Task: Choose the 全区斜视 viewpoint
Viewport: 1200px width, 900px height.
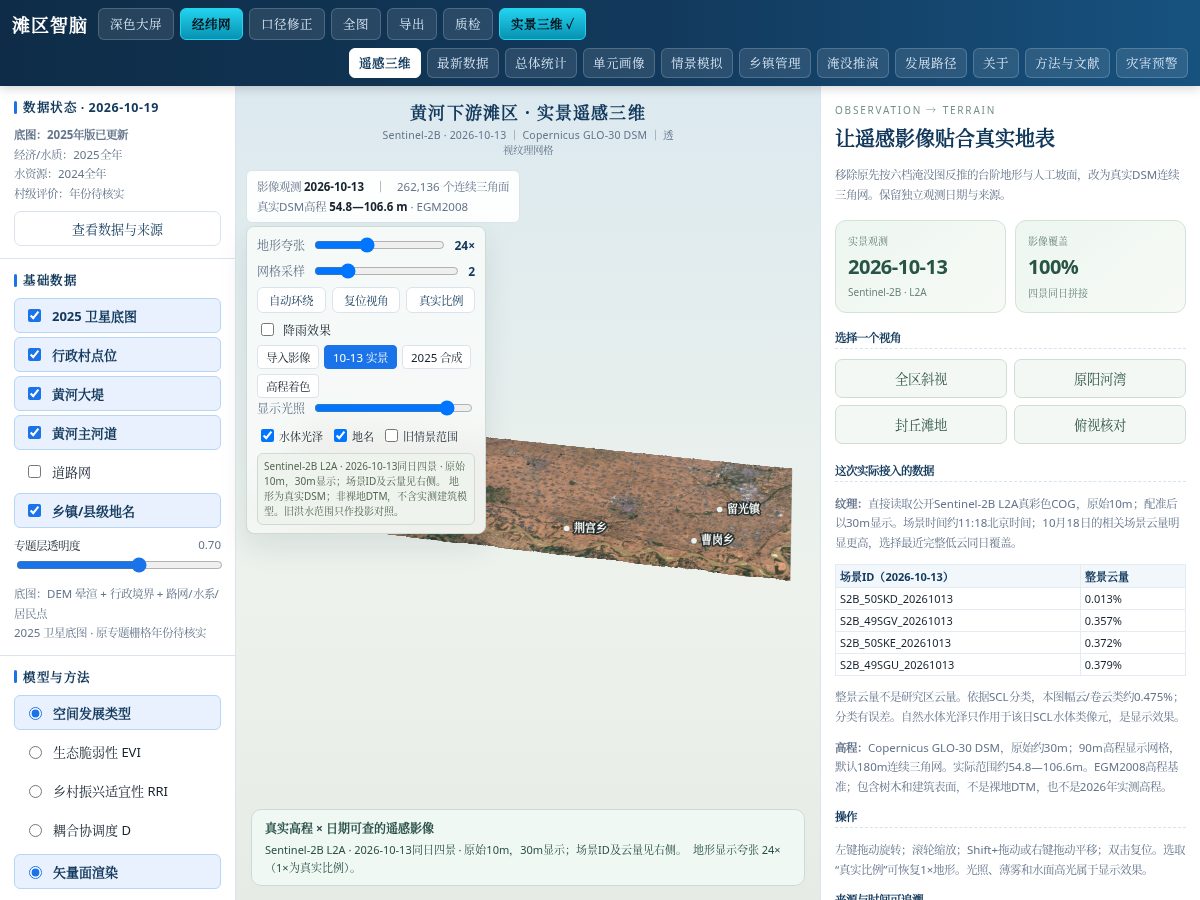Action: [921, 379]
